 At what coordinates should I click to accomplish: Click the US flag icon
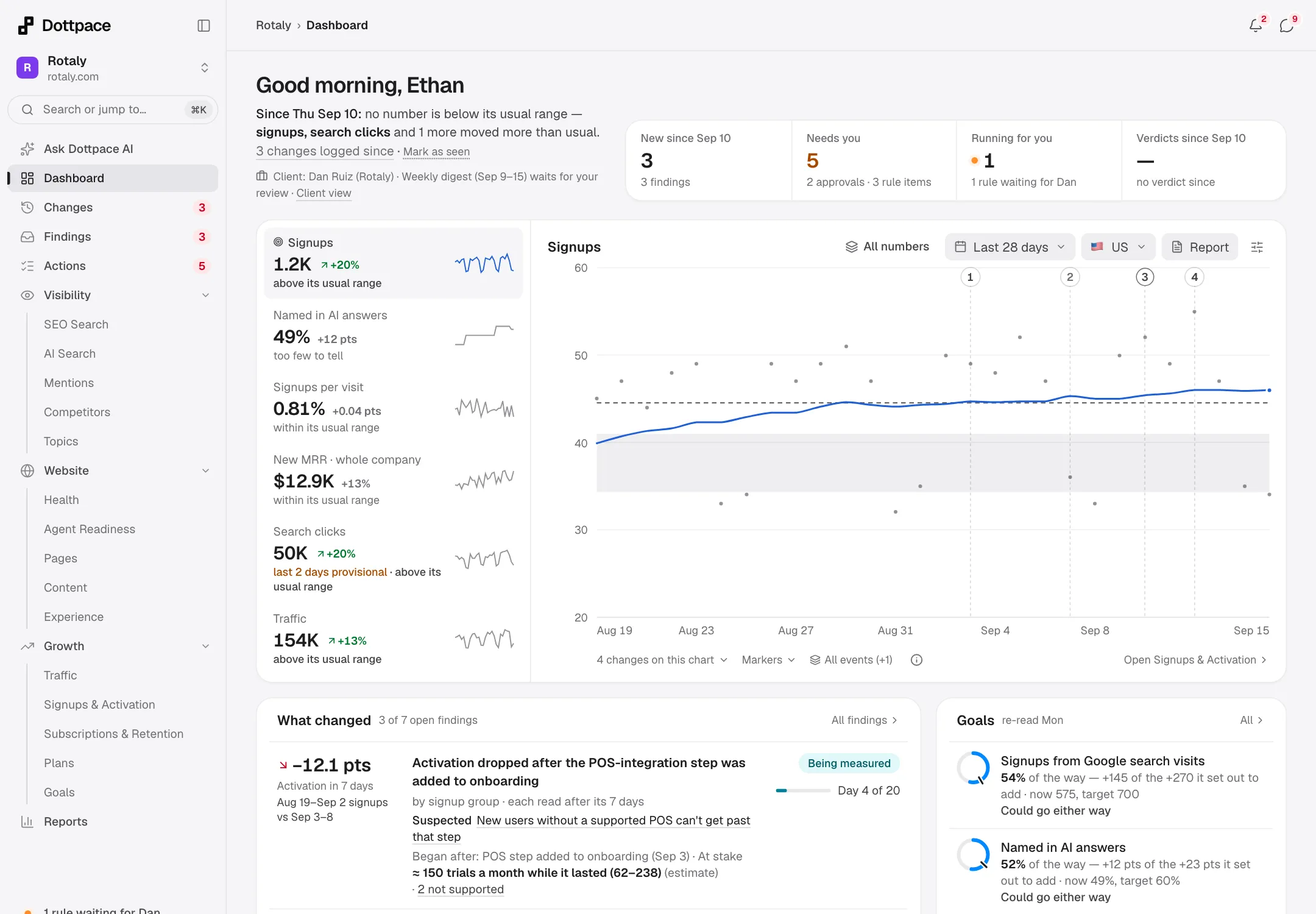coord(1097,247)
